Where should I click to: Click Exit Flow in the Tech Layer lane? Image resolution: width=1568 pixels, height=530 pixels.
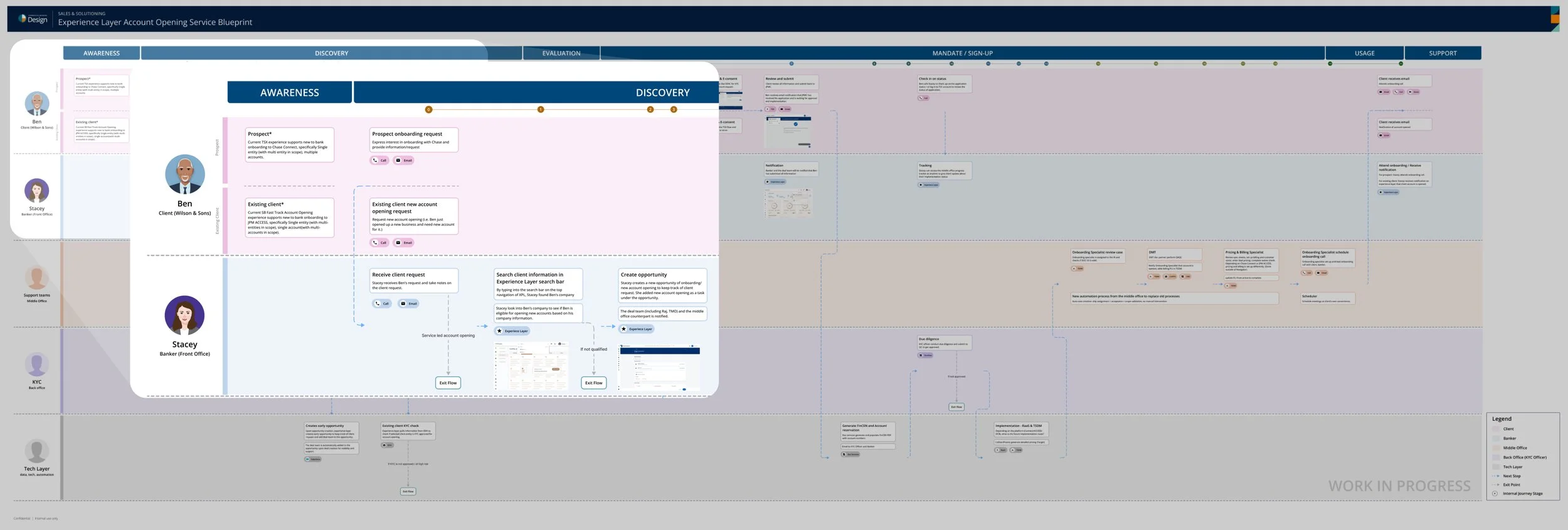tap(408, 492)
